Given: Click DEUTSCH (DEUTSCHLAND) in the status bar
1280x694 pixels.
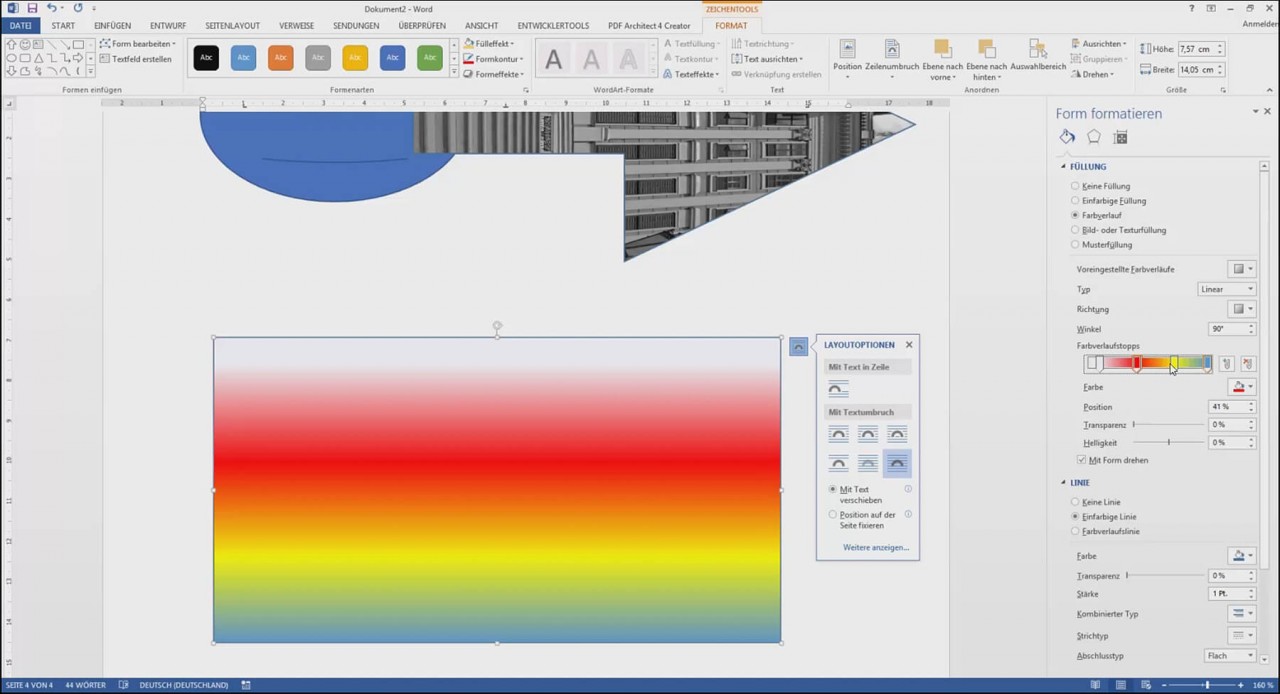Looking at the screenshot, I should coord(183,685).
